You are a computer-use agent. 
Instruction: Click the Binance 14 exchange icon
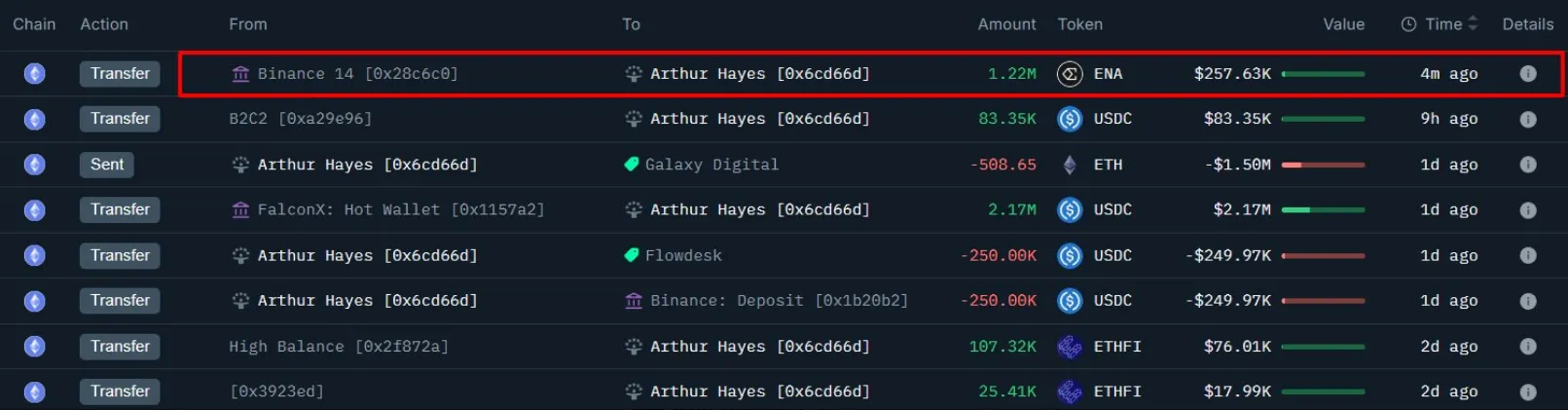(240, 74)
